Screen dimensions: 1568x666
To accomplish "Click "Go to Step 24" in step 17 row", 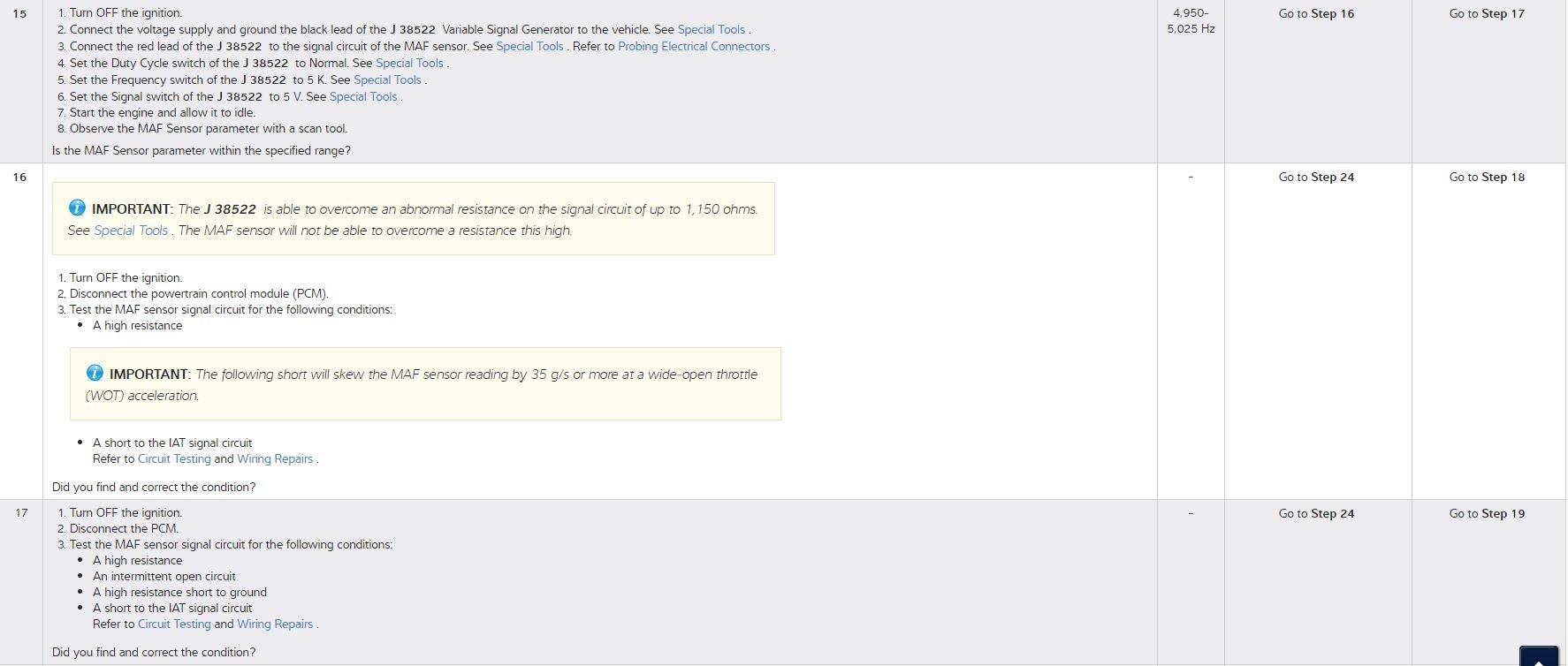I will [1316, 513].
